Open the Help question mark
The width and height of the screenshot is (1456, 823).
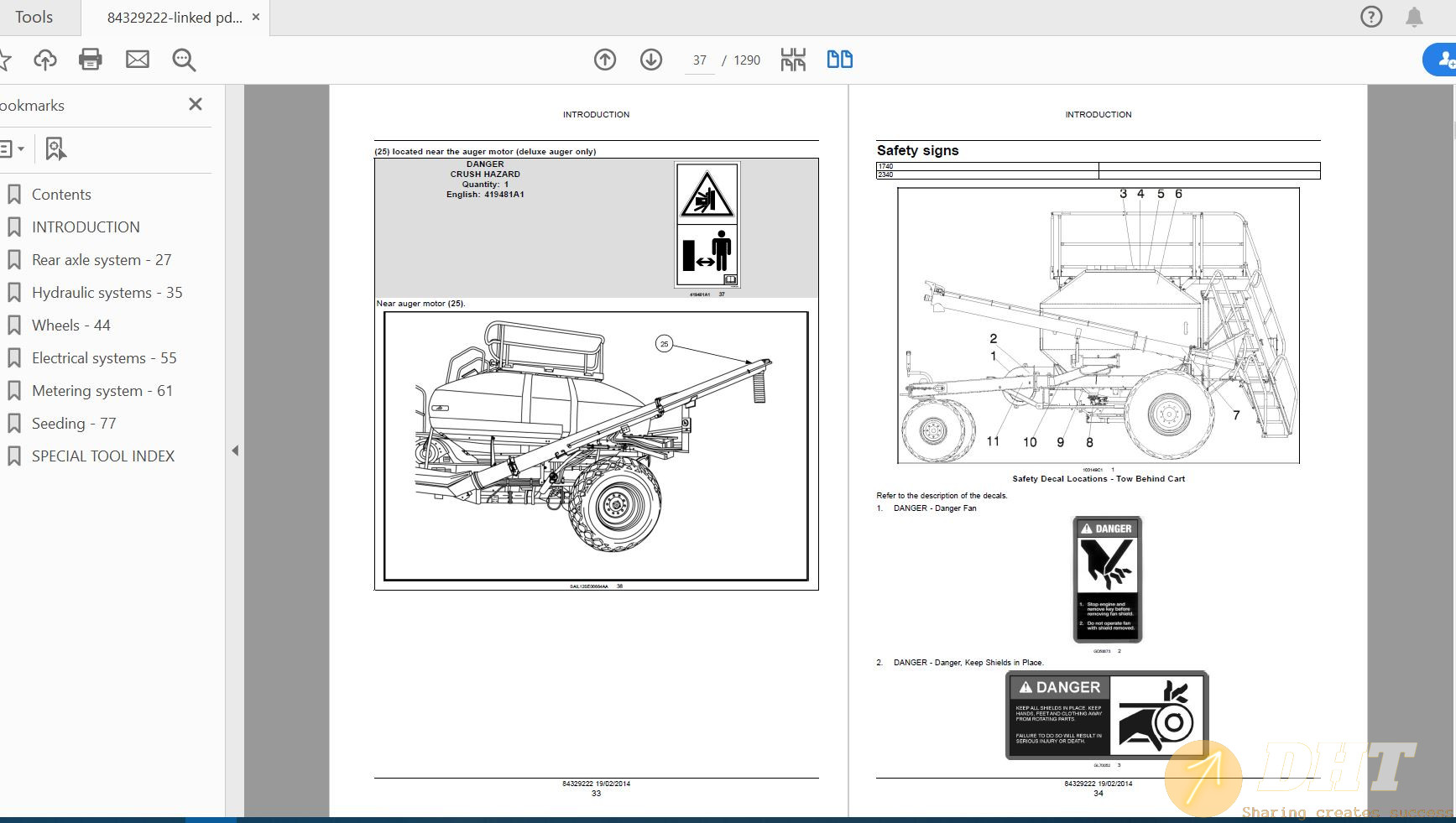(x=1370, y=16)
